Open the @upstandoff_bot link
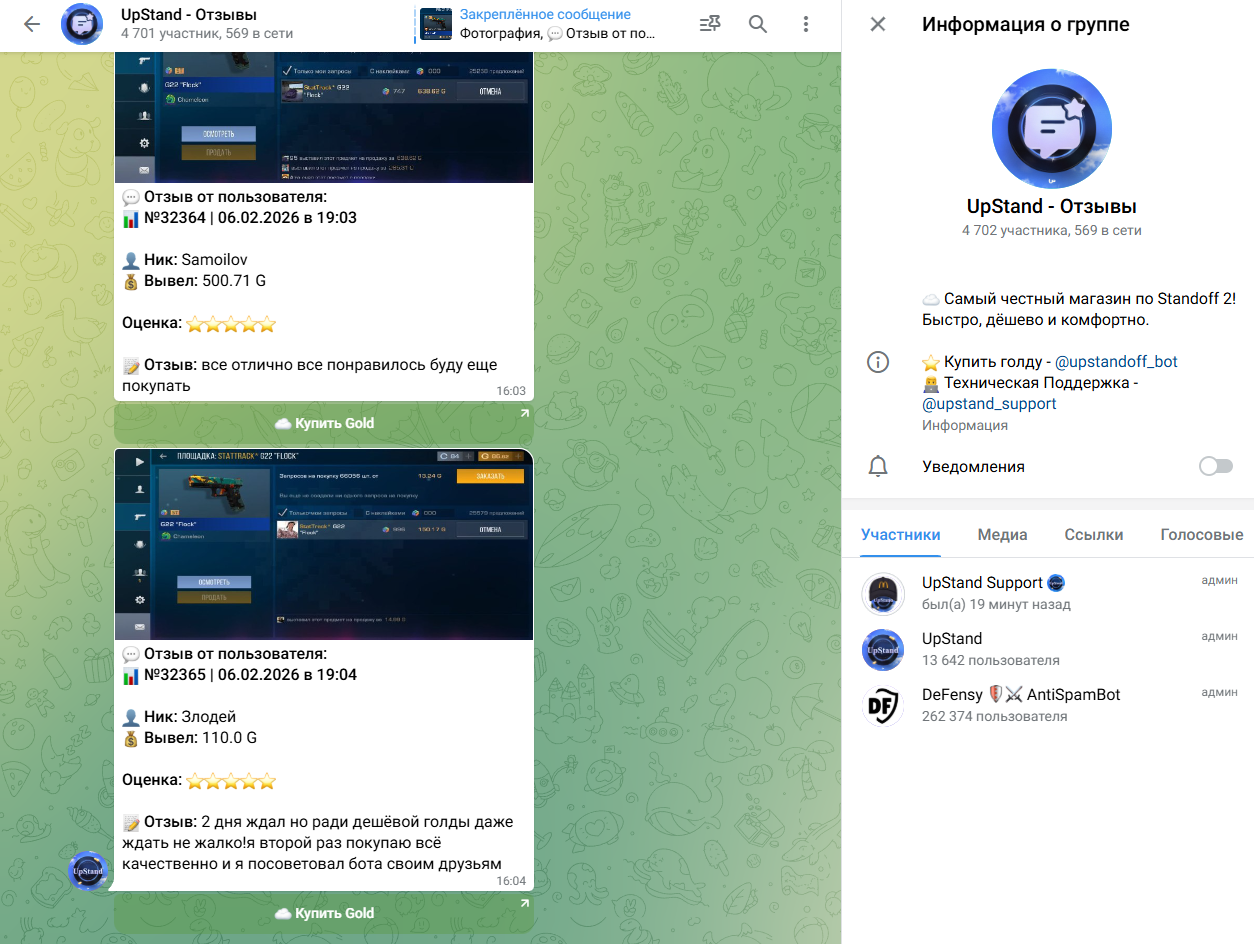The width and height of the screenshot is (1254, 944). click(x=1116, y=361)
